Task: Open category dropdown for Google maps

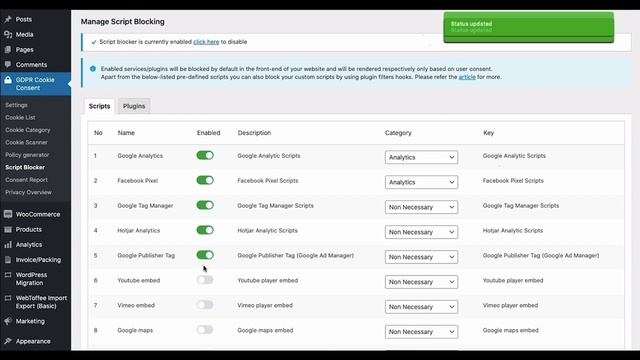Action: point(421,331)
